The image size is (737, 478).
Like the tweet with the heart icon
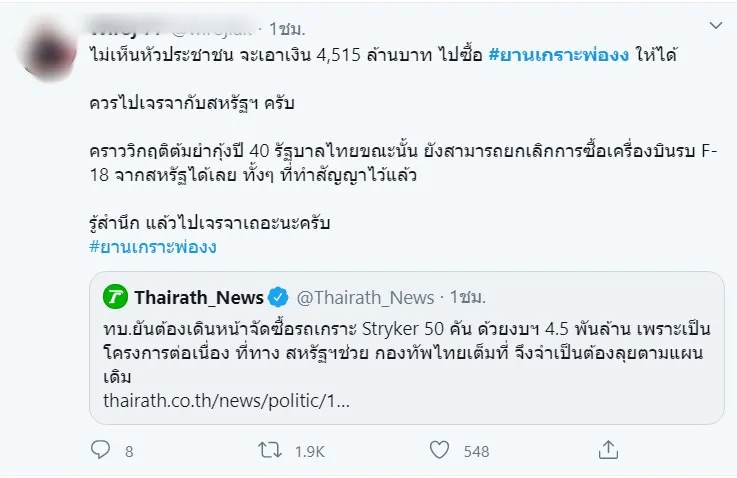click(x=437, y=451)
